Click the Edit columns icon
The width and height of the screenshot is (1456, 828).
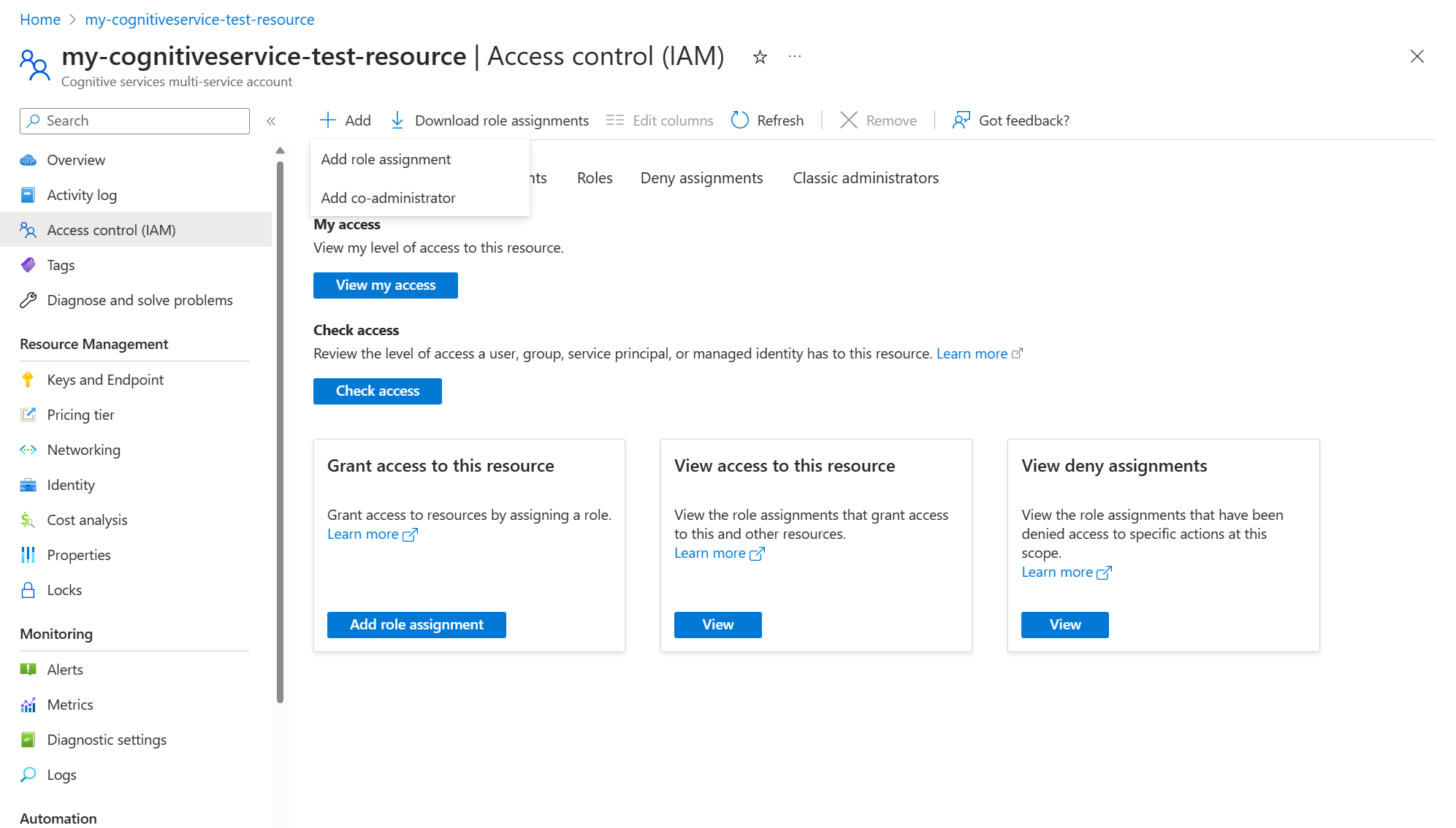(615, 120)
